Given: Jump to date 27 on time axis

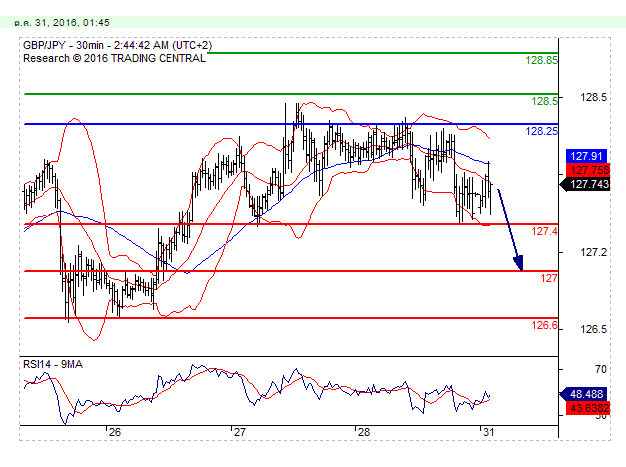Looking at the screenshot, I should tap(239, 431).
